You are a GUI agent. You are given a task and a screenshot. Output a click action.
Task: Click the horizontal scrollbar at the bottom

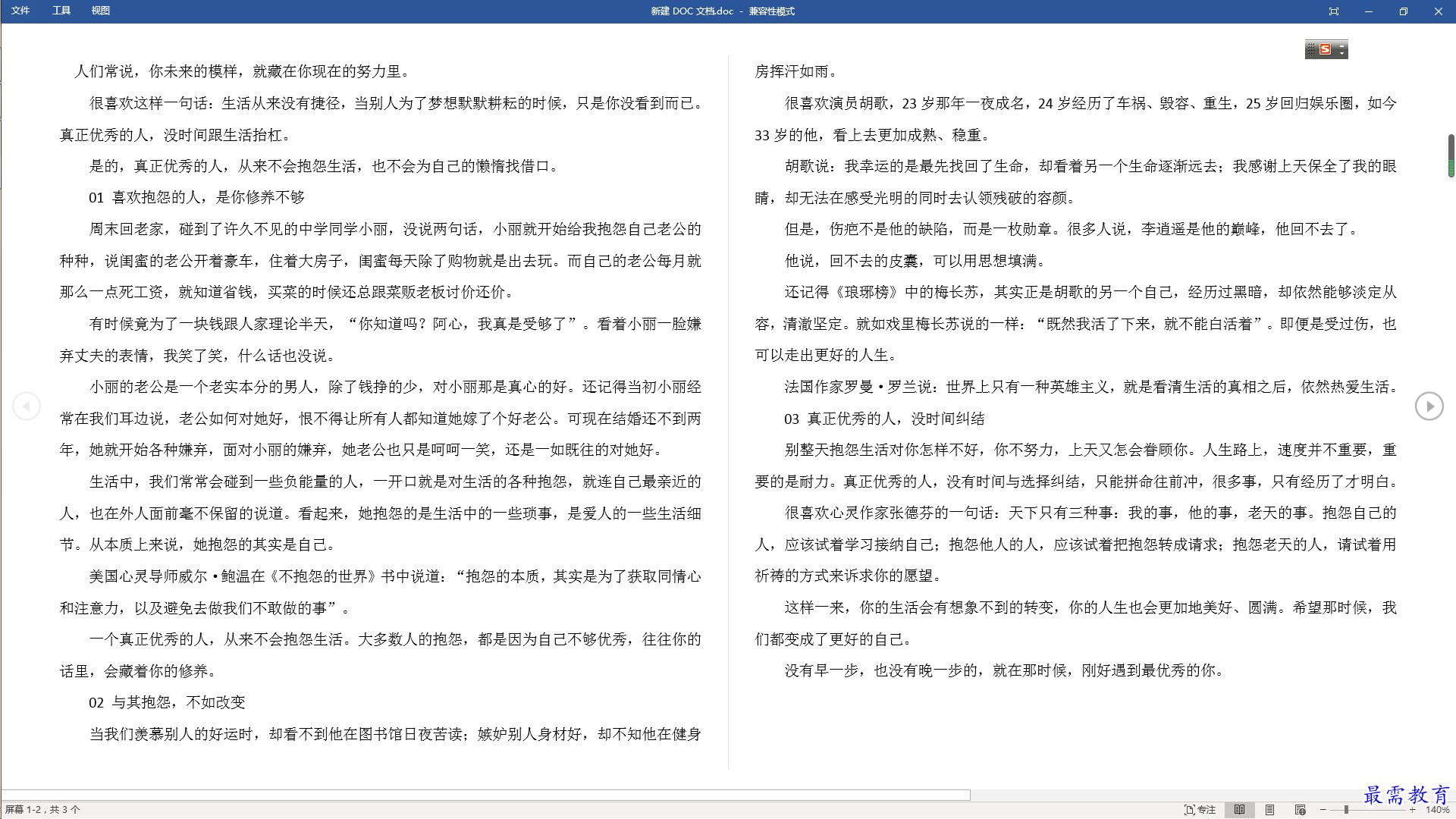[x=485, y=795]
